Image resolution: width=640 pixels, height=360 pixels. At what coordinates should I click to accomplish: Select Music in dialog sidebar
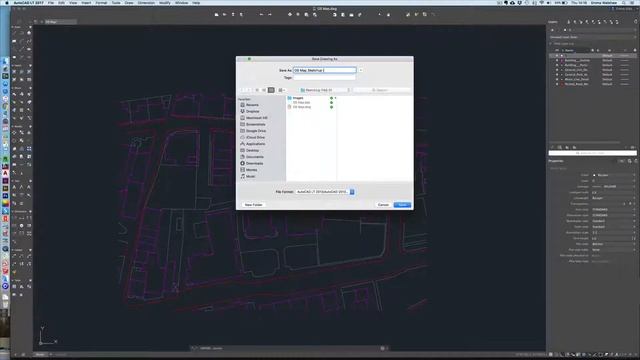[x=250, y=176]
